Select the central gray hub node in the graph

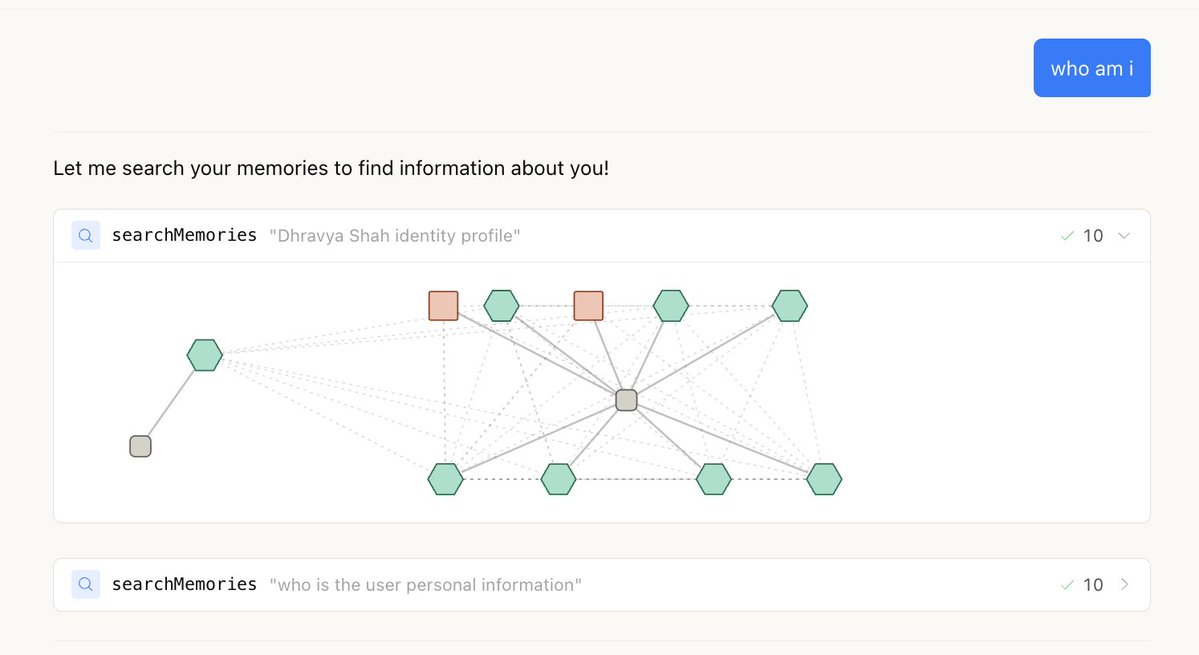tap(626, 400)
